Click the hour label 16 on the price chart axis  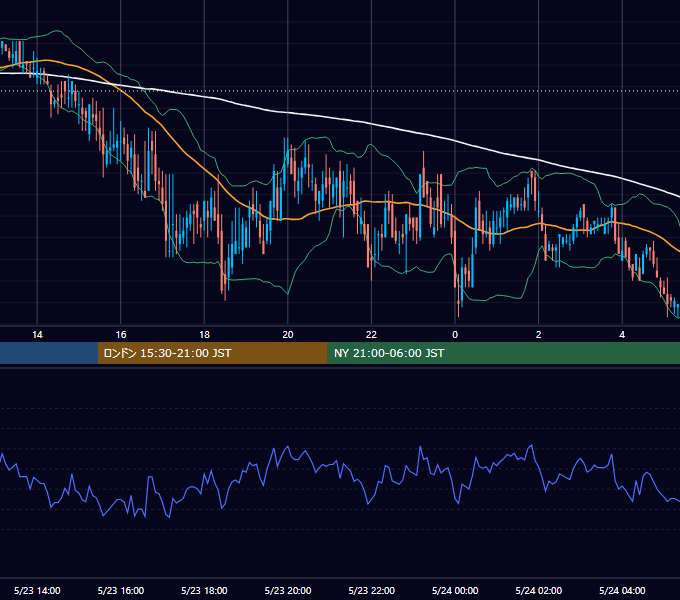(x=121, y=335)
